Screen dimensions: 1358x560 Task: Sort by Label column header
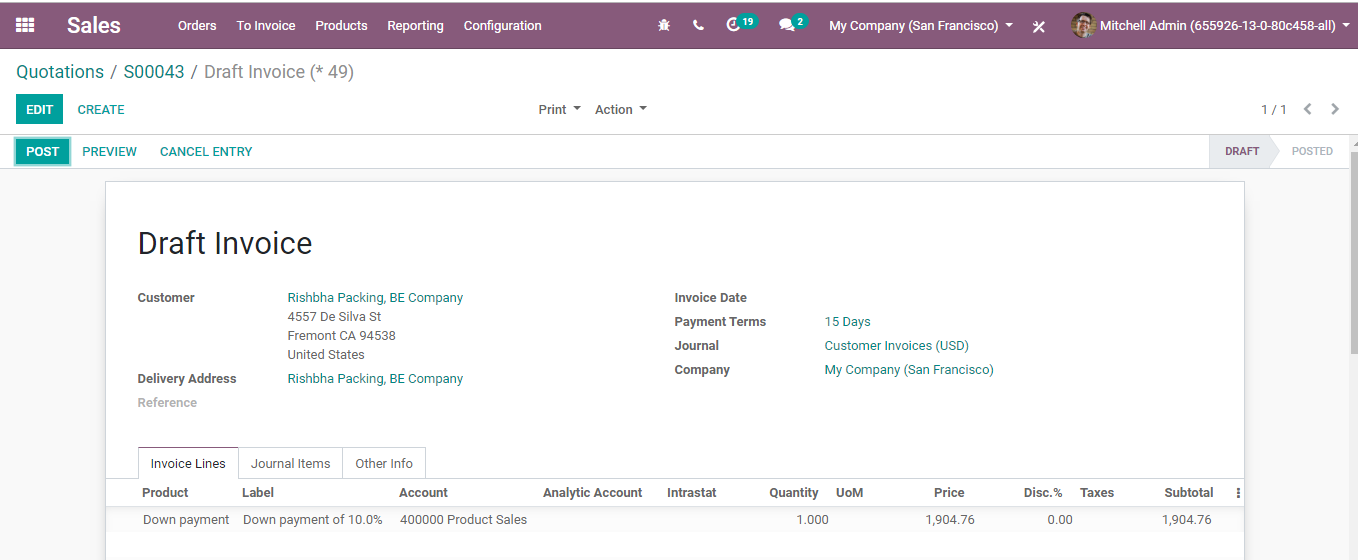click(258, 493)
